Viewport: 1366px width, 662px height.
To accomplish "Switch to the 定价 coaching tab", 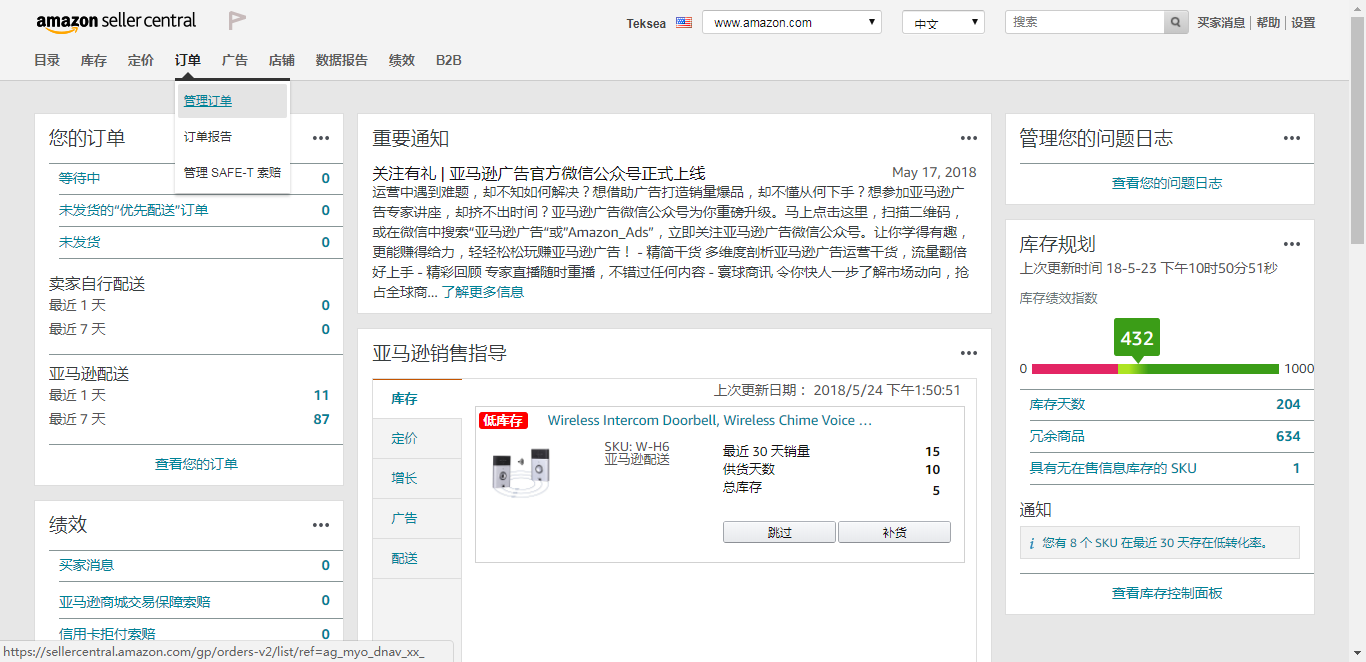I will (x=417, y=439).
